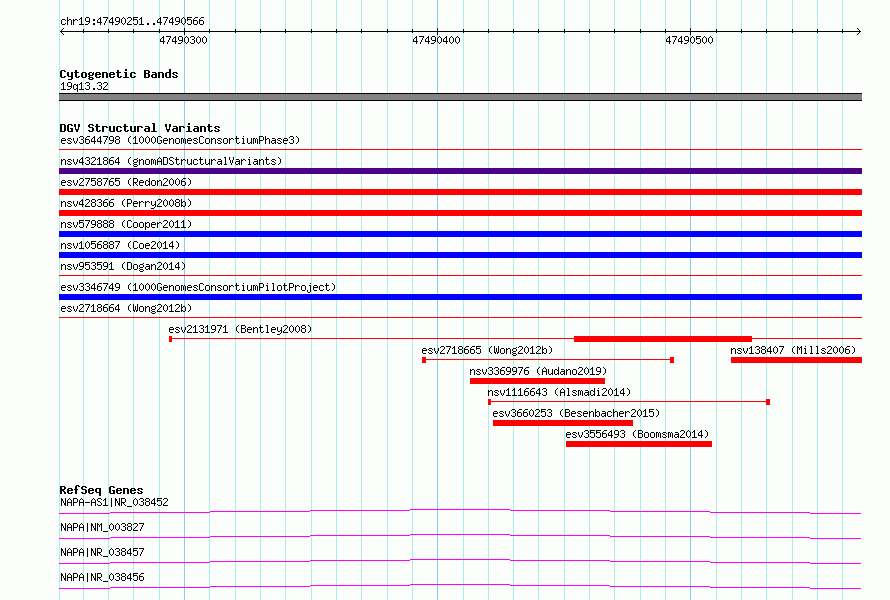Click the right arrow on the coordinate ruler
Image resolution: width=890 pixels, height=600 pixels.
coord(858,31)
